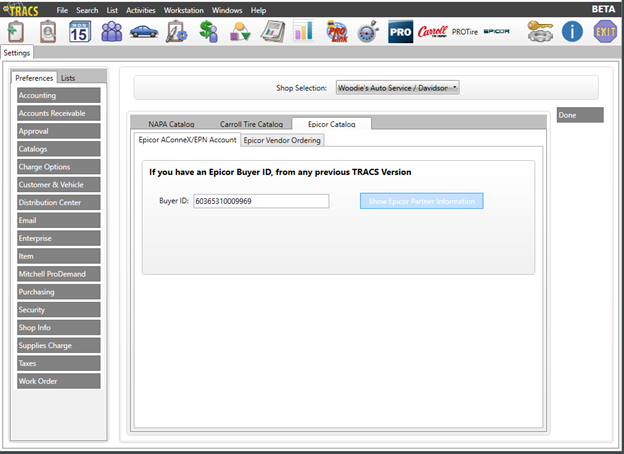Open the blue information icon
The height and width of the screenshot is (454, 624).
(x=572, y=31)
